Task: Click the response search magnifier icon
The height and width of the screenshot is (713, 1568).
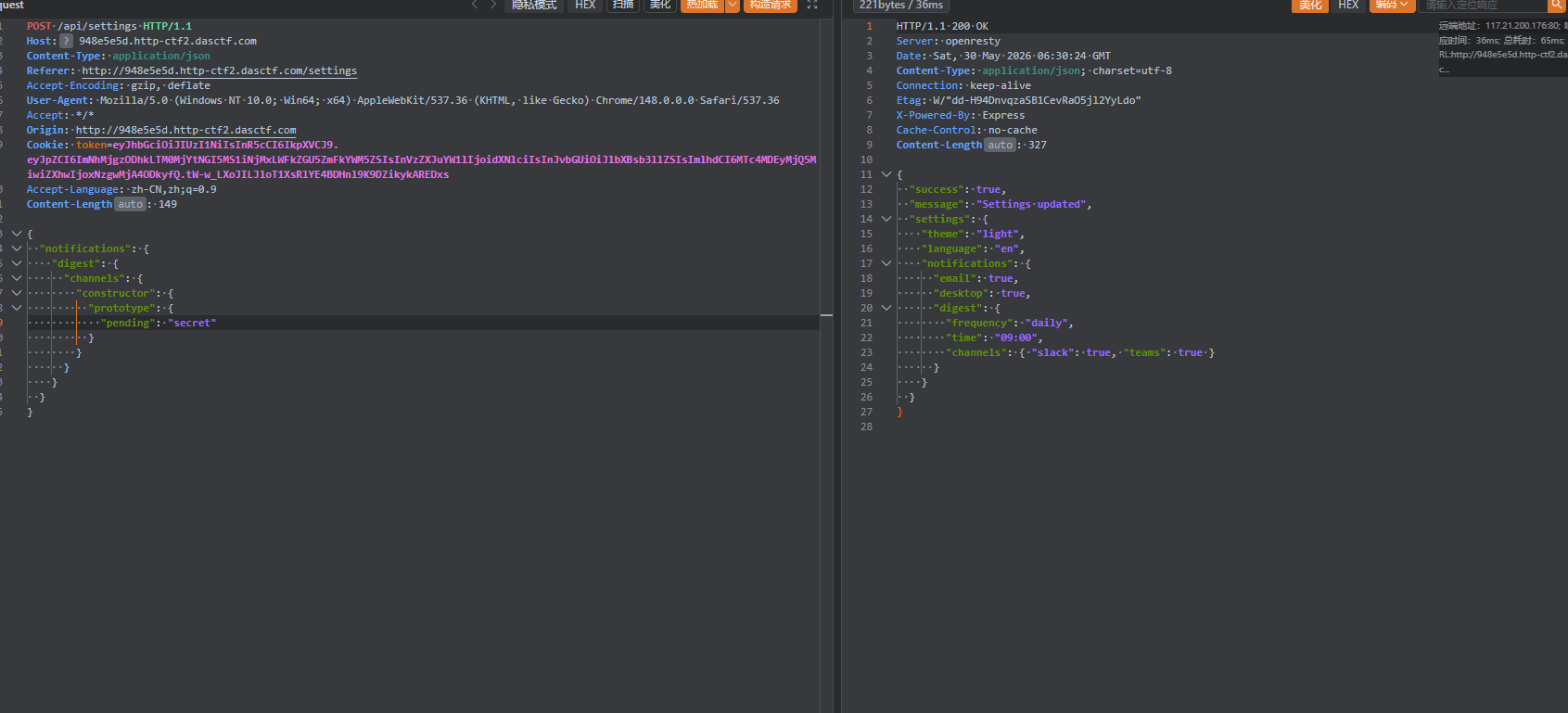Action: coord(1557,5)
